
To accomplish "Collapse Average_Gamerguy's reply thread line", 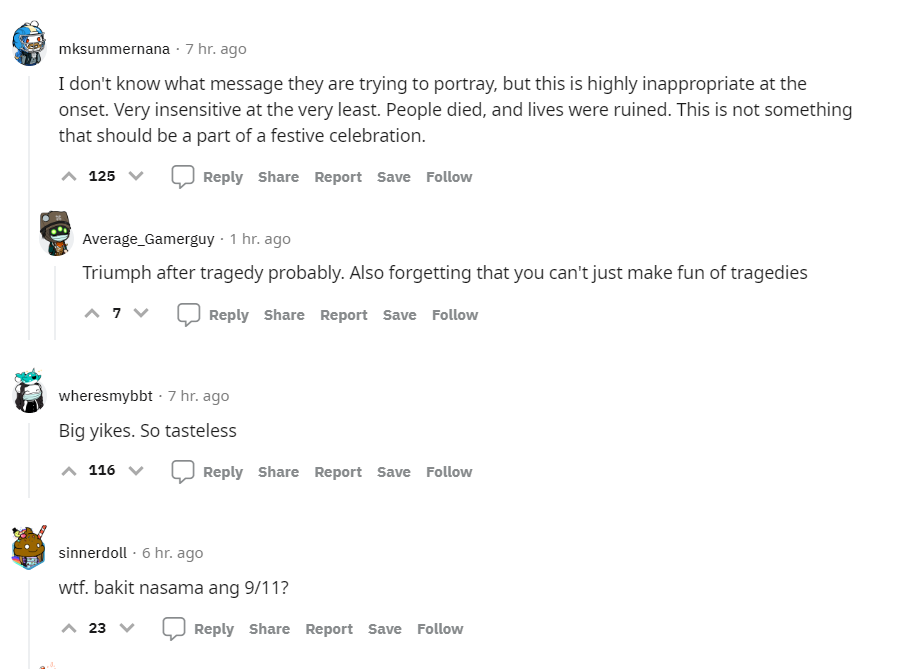I will (x=55, y=302).
